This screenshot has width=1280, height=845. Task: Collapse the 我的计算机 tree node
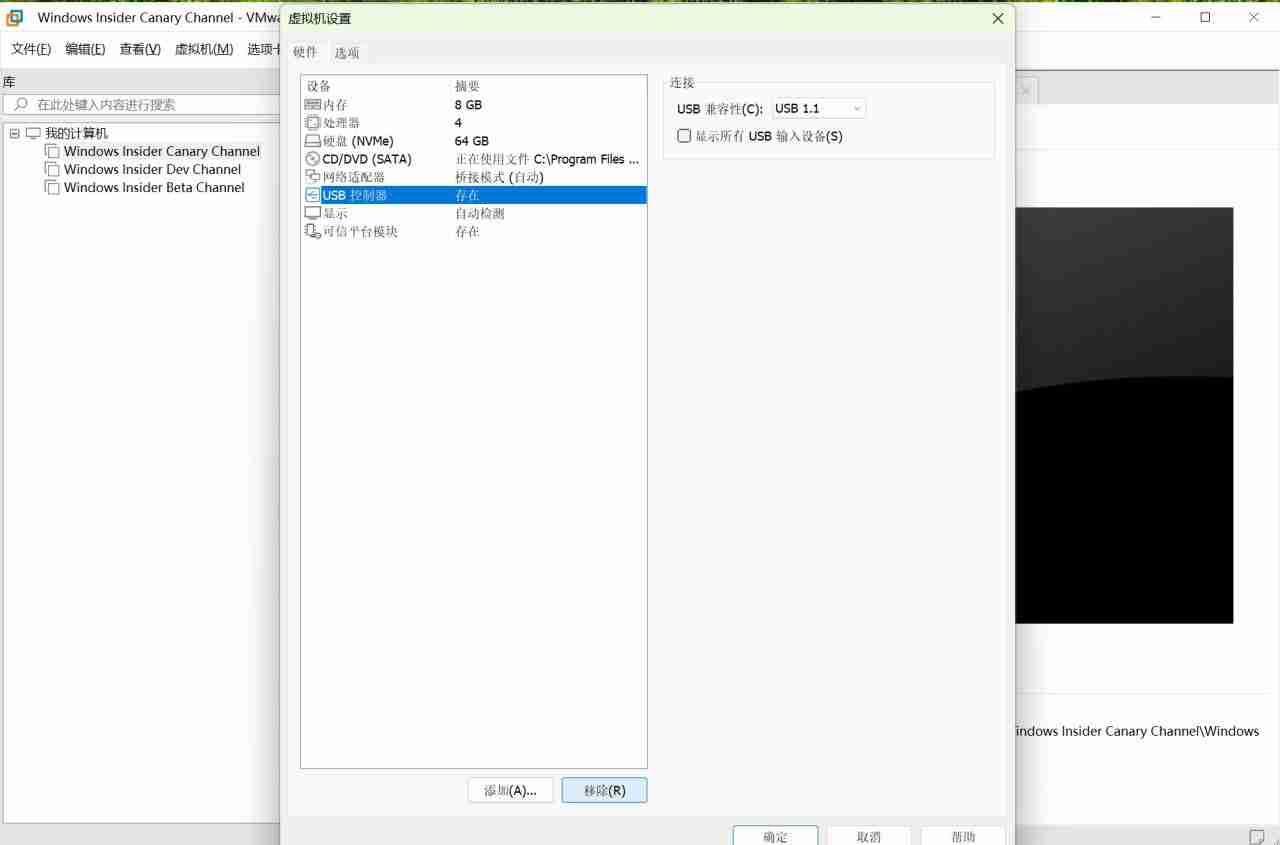tap(14, 132)
